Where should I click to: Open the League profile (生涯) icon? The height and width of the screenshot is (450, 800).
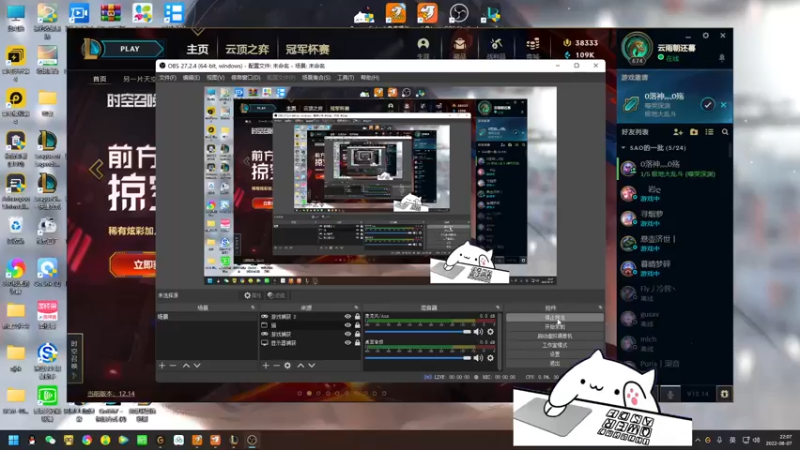click(423, 46)
